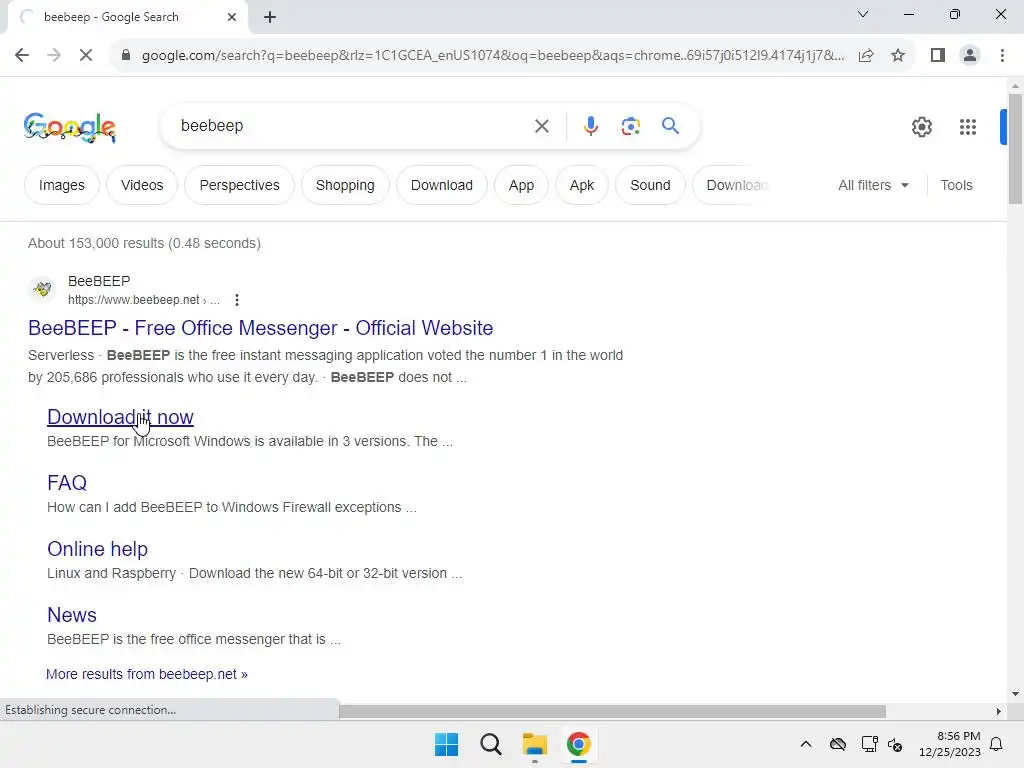The image size is (1024, 768).
Task: Click the beebeep.net URL breadcrumb
Action: (144, 300)
